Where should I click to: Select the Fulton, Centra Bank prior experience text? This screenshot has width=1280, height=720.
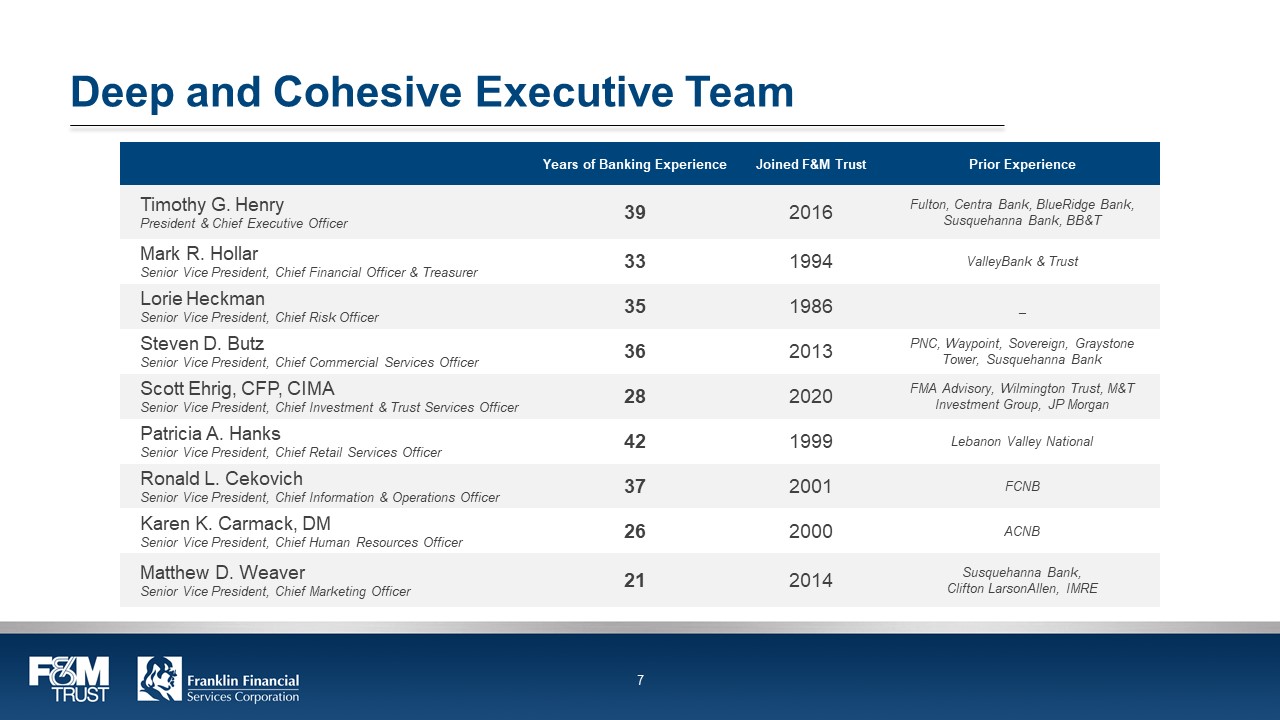tap(1022, 212)
